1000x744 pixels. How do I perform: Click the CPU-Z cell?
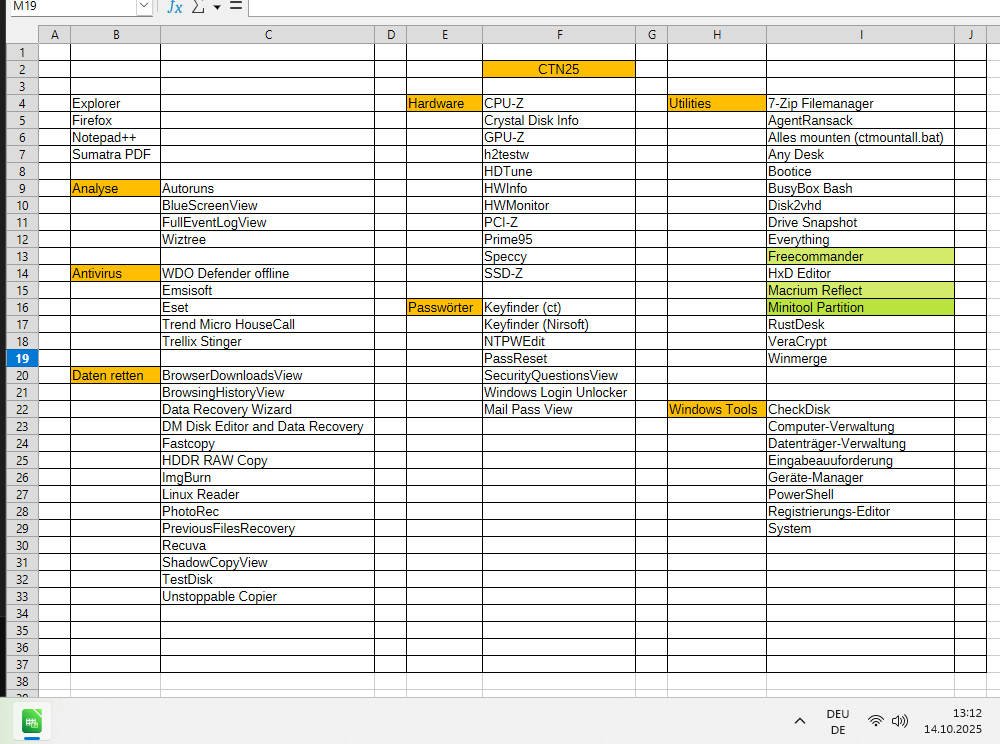pyautogui.click(x=559, y=103)
